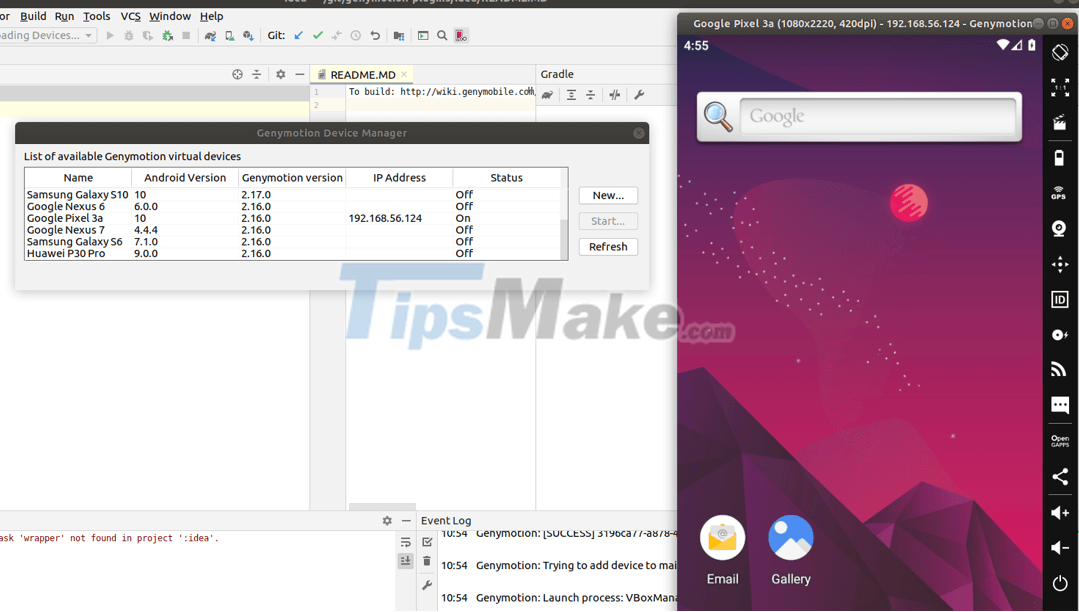The image size is (1079, 612).
Task: Power off the virtual device
Action: (x=1060, y=582)
